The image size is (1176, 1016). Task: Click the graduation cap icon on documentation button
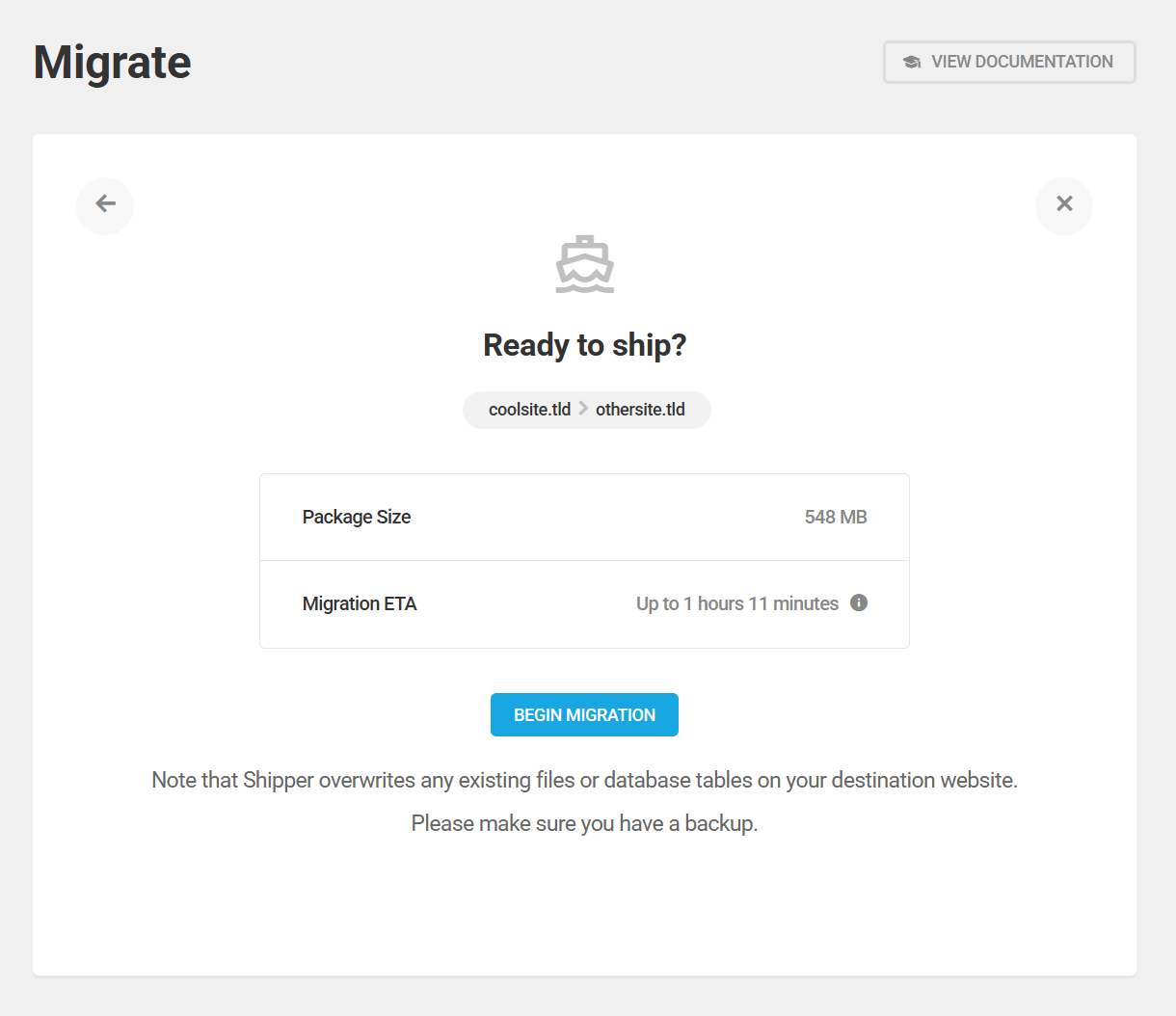(x=910, y=61)
